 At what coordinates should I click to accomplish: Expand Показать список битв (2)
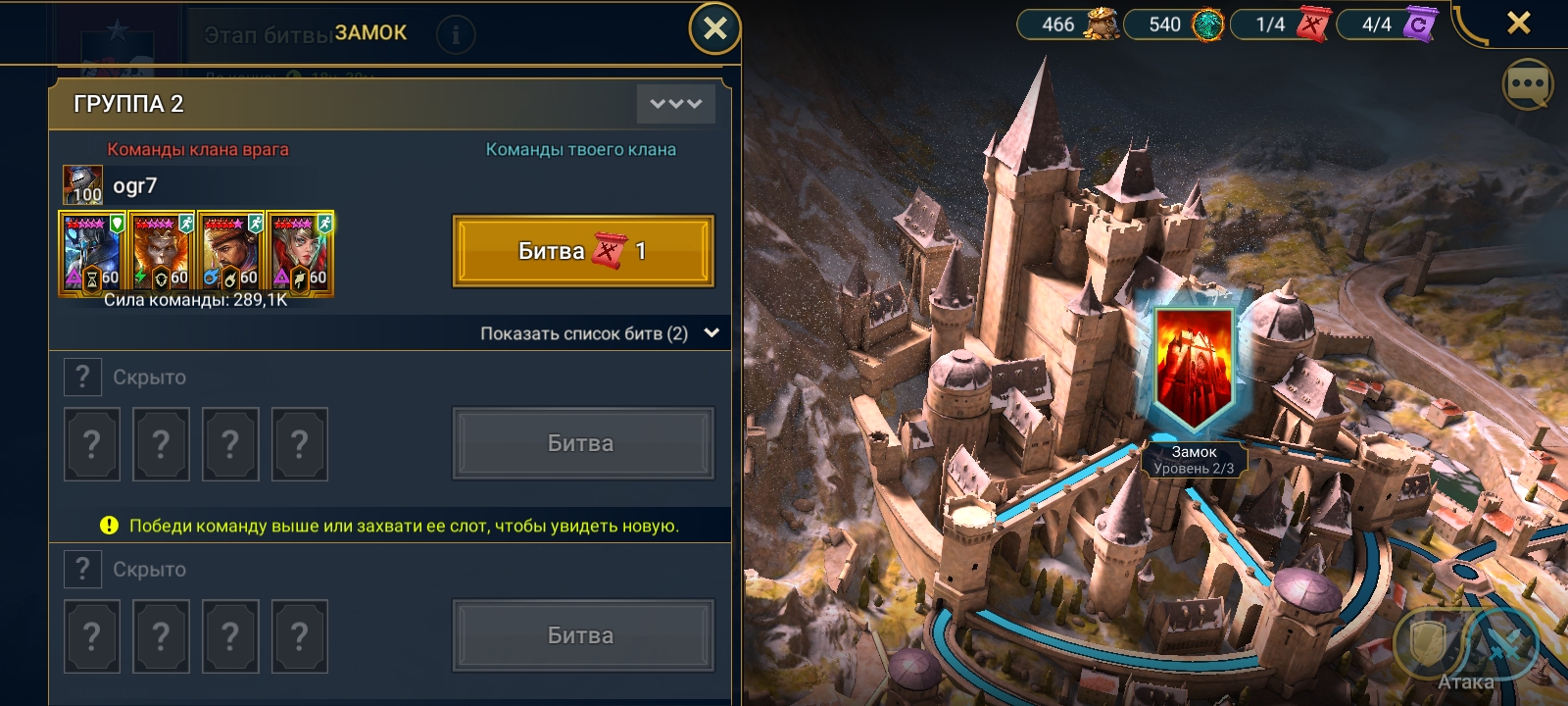pyautogui.click(x=600, y=333)
